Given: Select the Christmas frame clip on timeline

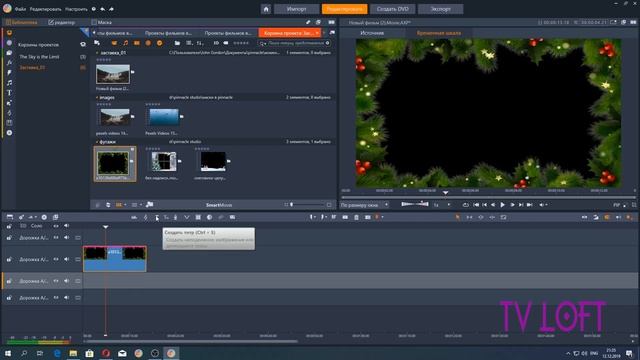Looking at the screenshot, I should (x=115, y=259).
